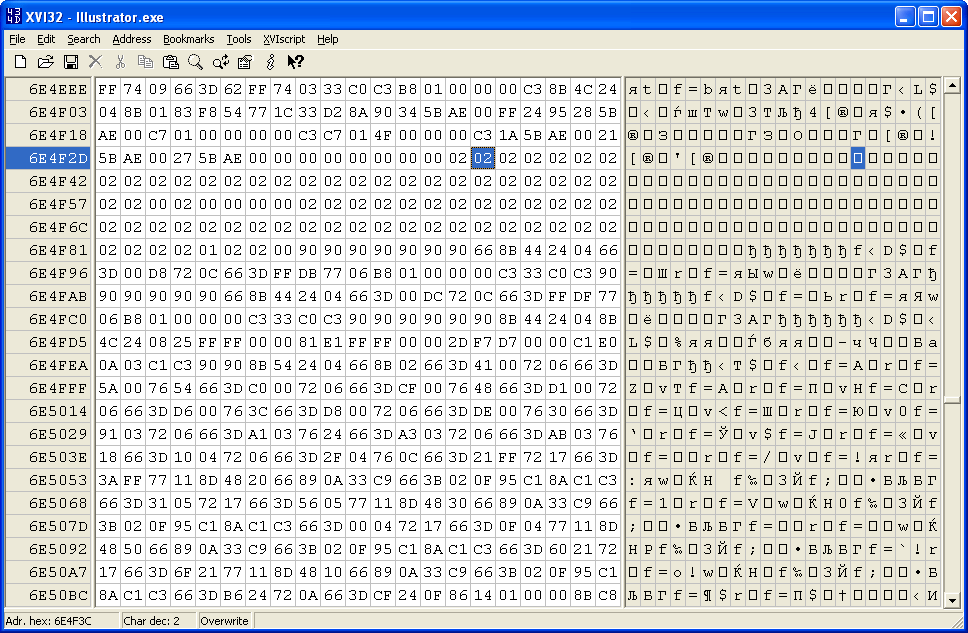Viewport: 968px width, 633px height.
Task: Click the highlighted character cell in the text pane
Action: [x=857, y=158]
